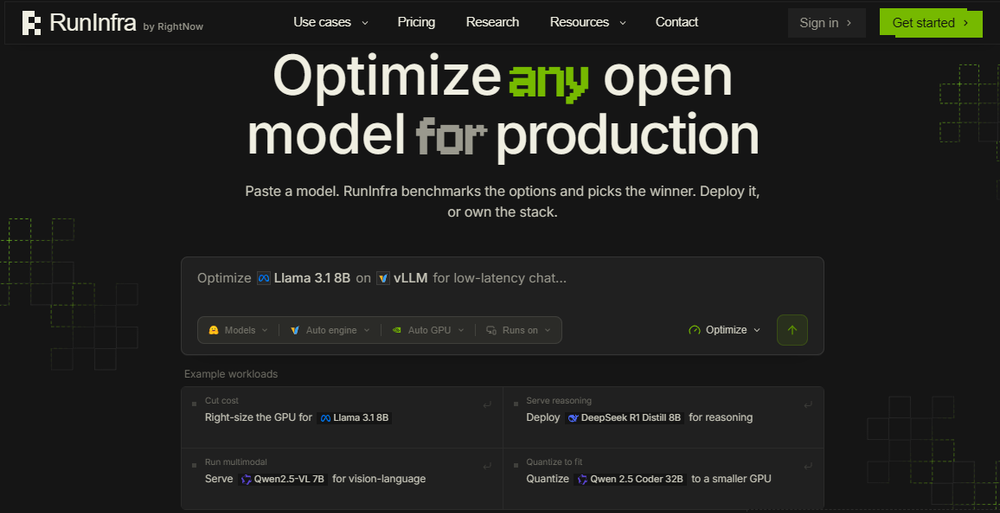
Task: Click the 'by RightNow' text
Action: click(173, 27)
